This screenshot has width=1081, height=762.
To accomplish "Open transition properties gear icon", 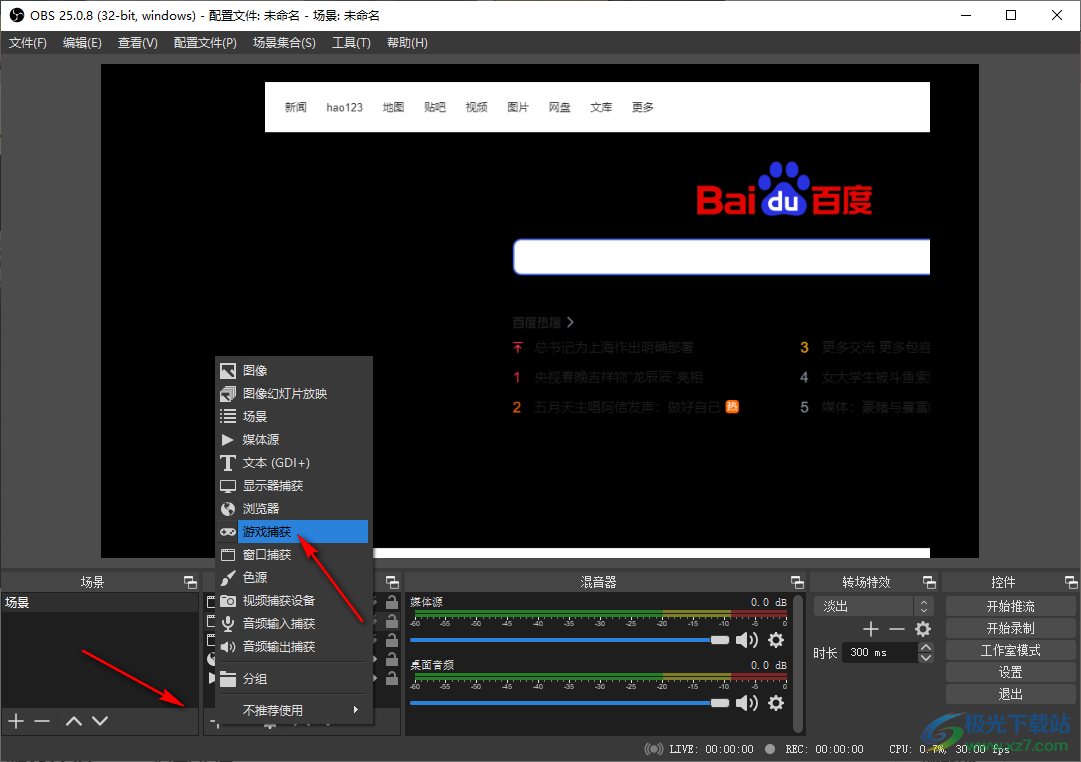I will [922, 629].
